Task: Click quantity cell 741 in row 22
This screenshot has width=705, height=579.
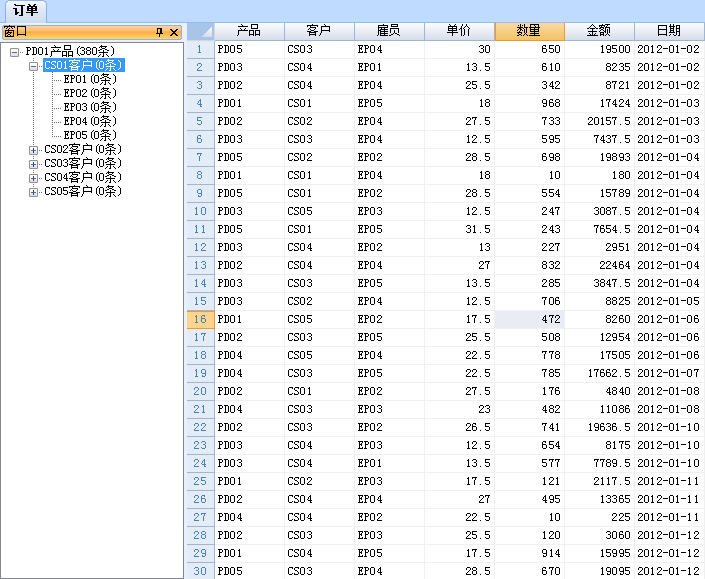Action: click(x=530, y=427)
